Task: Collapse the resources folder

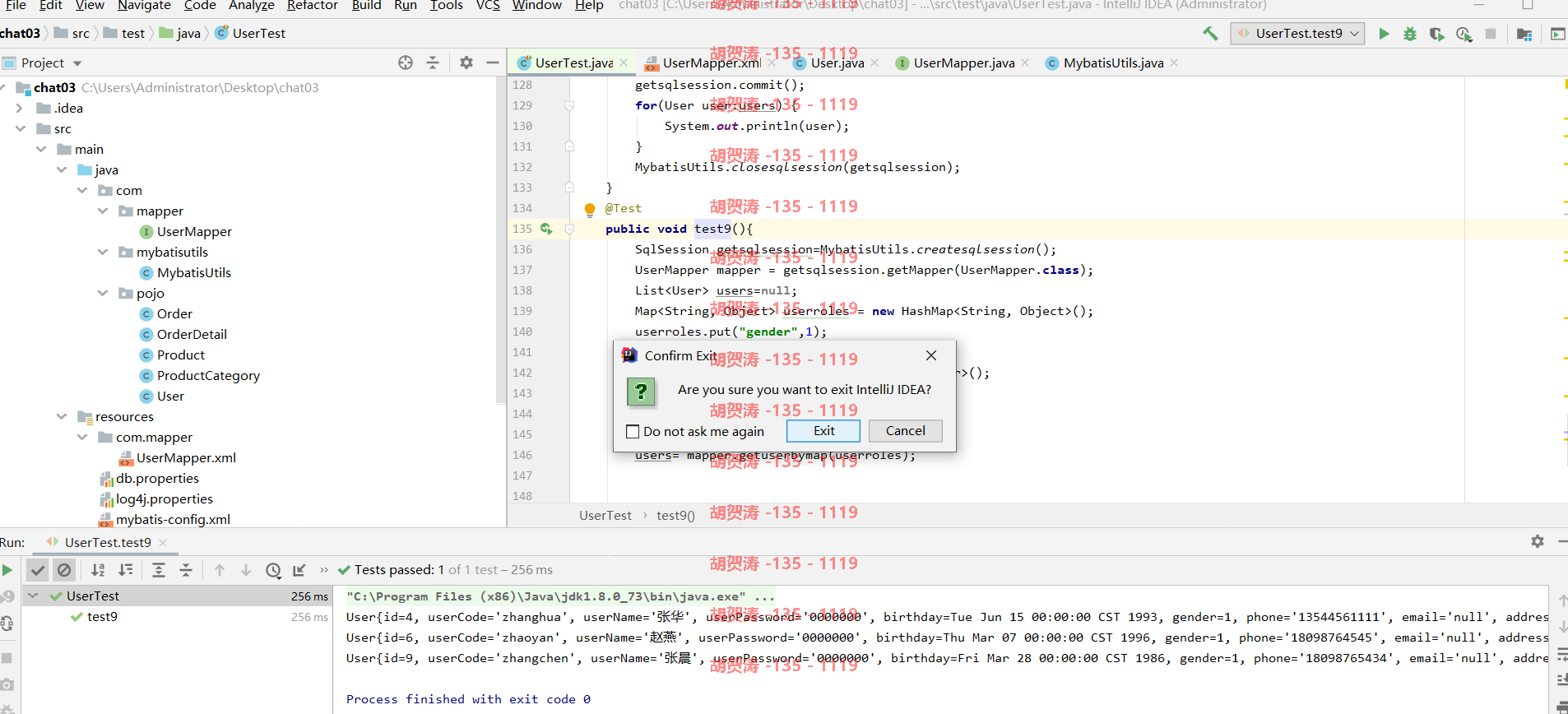Action: tap(62, 416)
